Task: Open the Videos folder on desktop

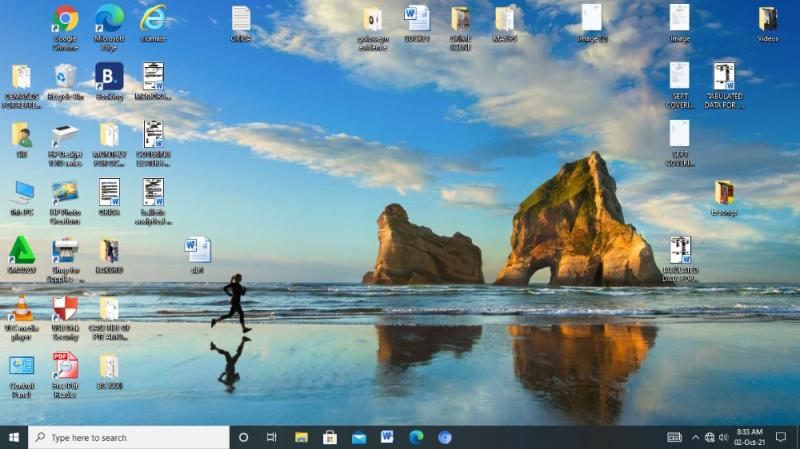Action: [x=768, y=19]
